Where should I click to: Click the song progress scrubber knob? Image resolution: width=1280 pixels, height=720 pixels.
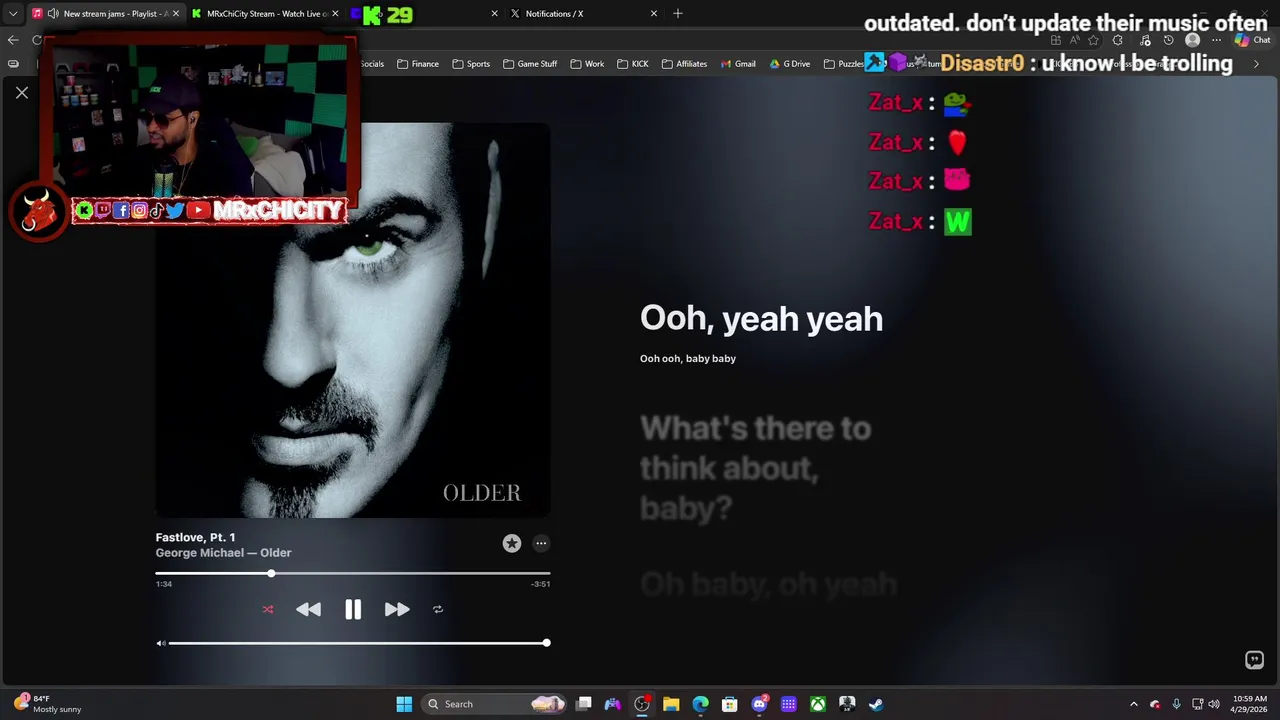click(x=271, y=574)
